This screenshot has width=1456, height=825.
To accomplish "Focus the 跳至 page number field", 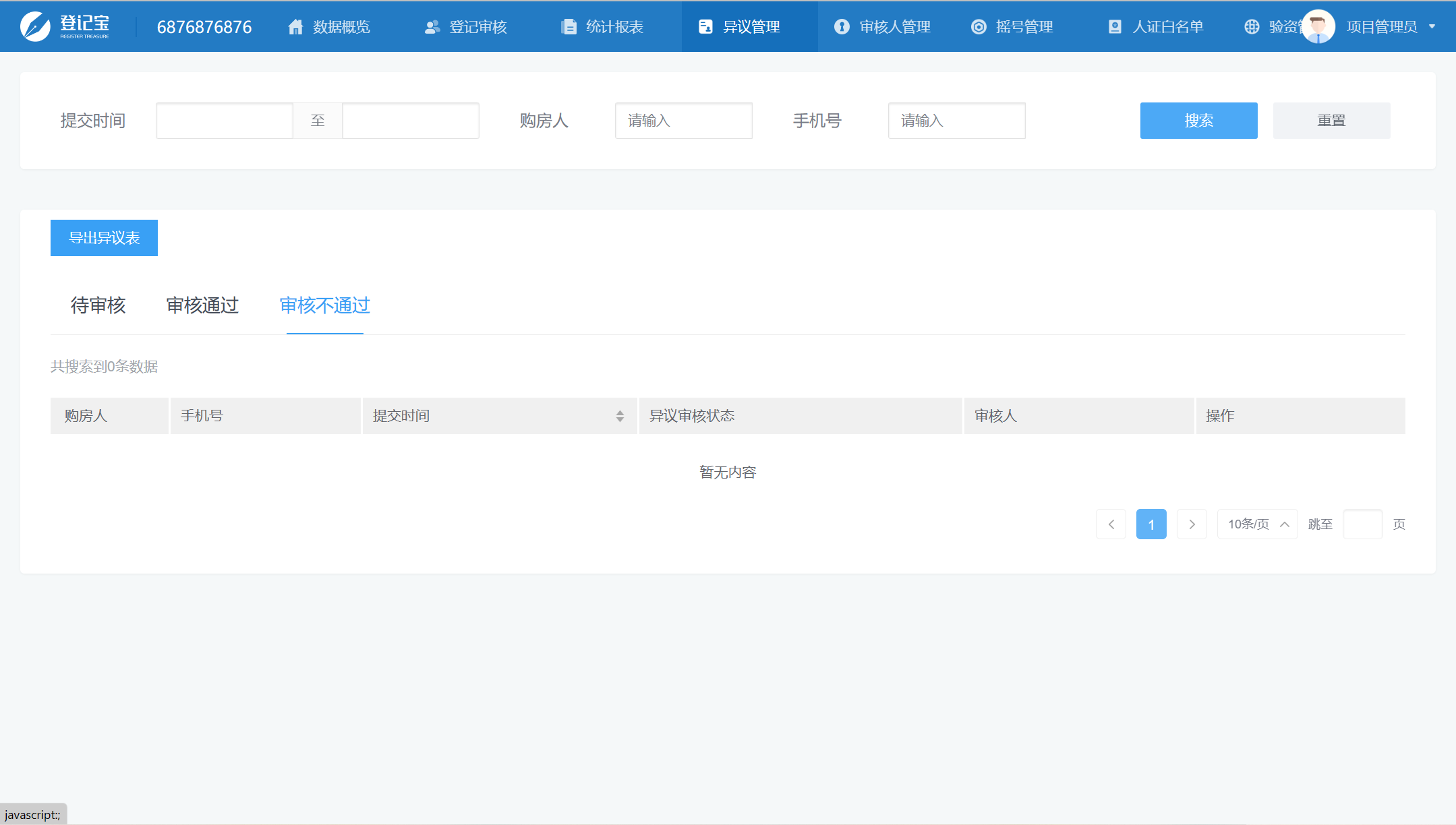I will [x=1363, y=524].
